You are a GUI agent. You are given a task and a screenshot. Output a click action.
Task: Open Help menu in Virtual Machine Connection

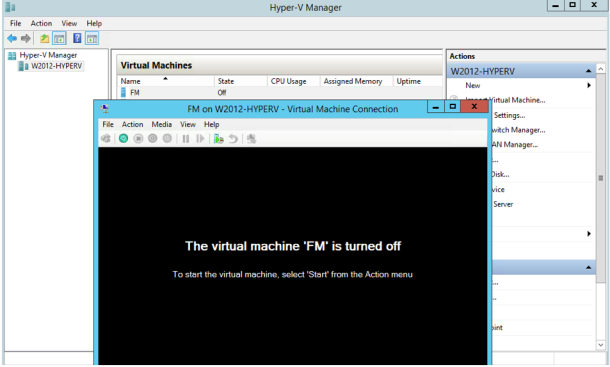tap(212, 124)
